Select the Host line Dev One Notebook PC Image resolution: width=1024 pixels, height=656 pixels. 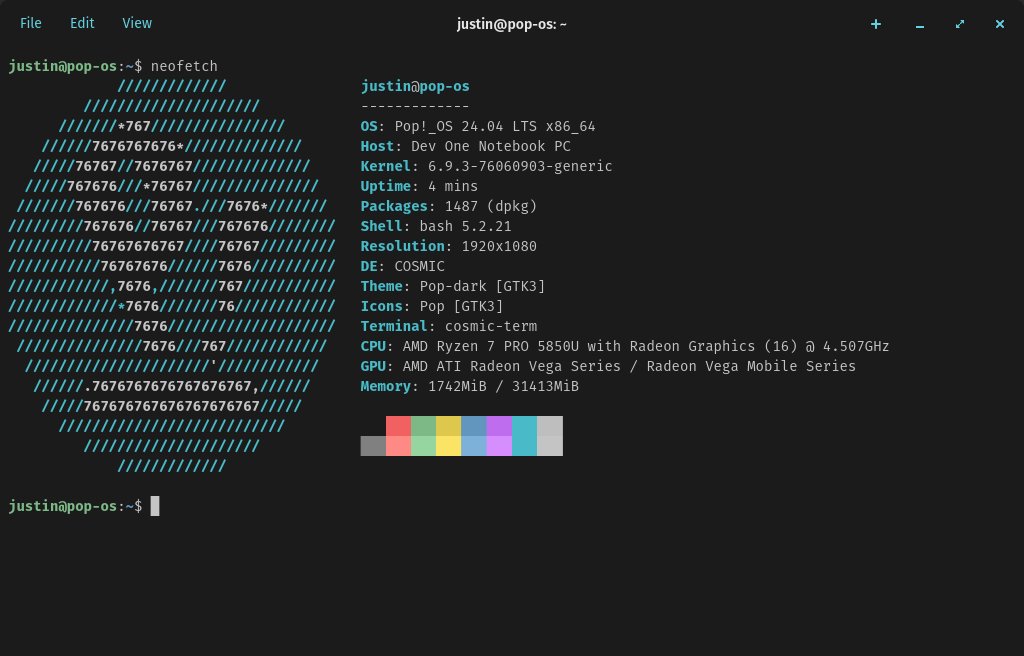coord(466,146)
